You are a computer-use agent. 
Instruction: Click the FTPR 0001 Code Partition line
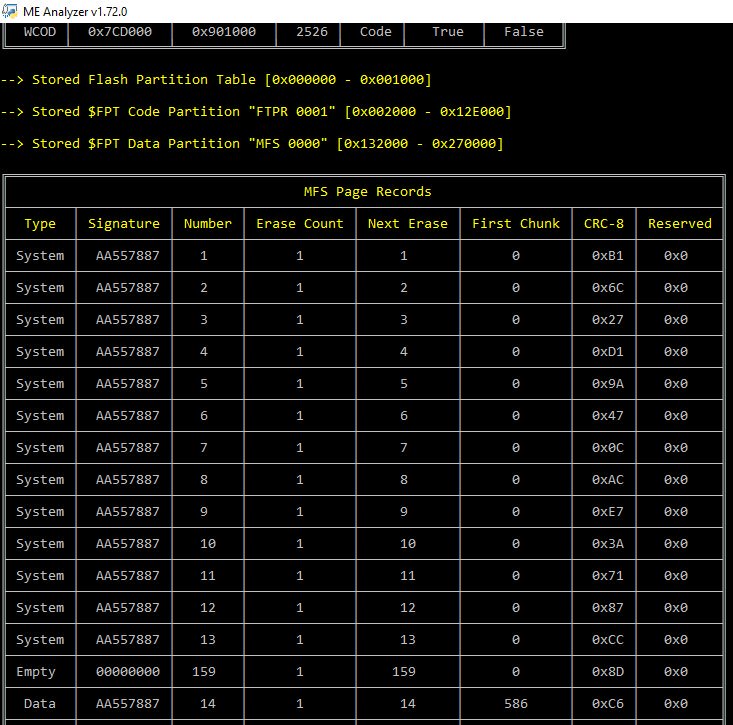tap(256, 112)
